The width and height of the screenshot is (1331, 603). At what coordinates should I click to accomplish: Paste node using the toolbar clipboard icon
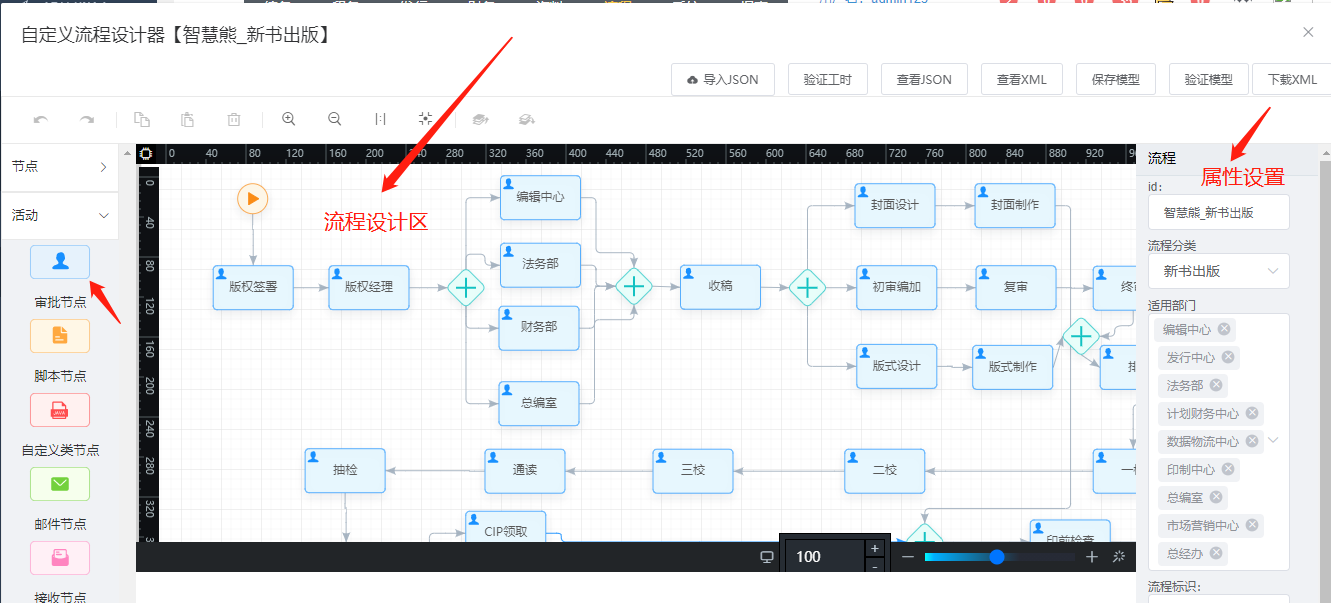click(x=187, y=120)
